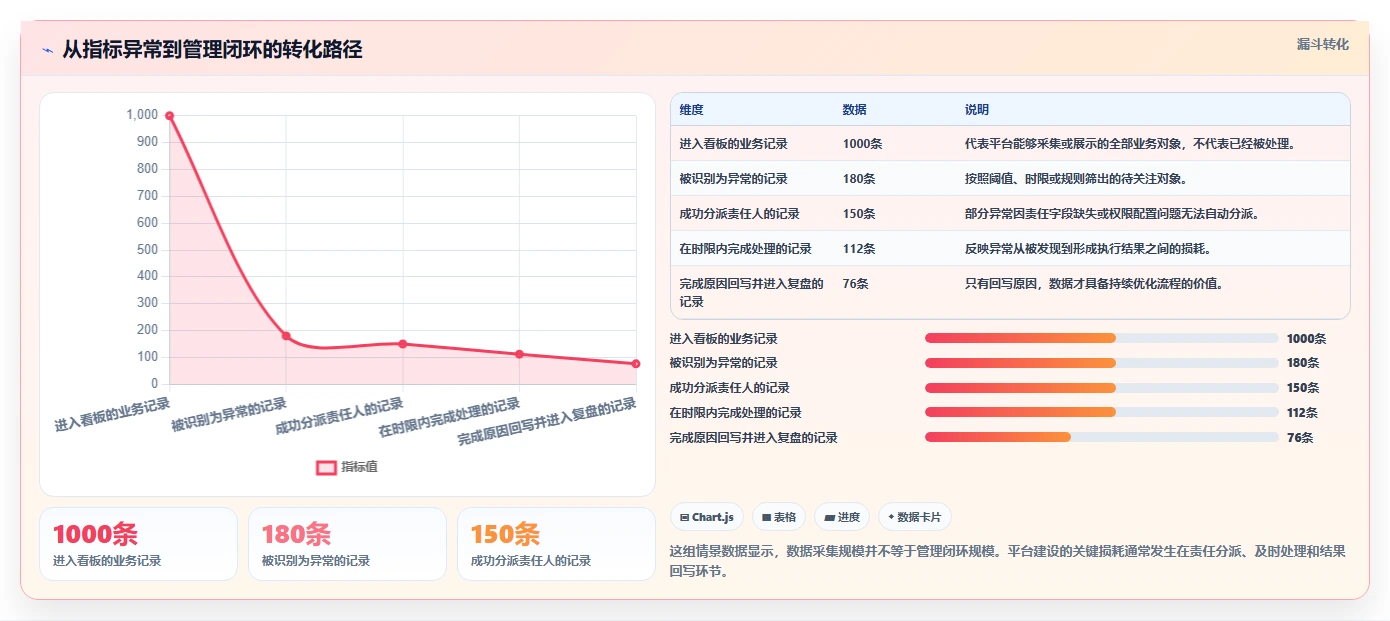The width and height of the screenshot is (1390, 621).
Task: Open the 1000条 stat card
Action: [x=138, y=544]
